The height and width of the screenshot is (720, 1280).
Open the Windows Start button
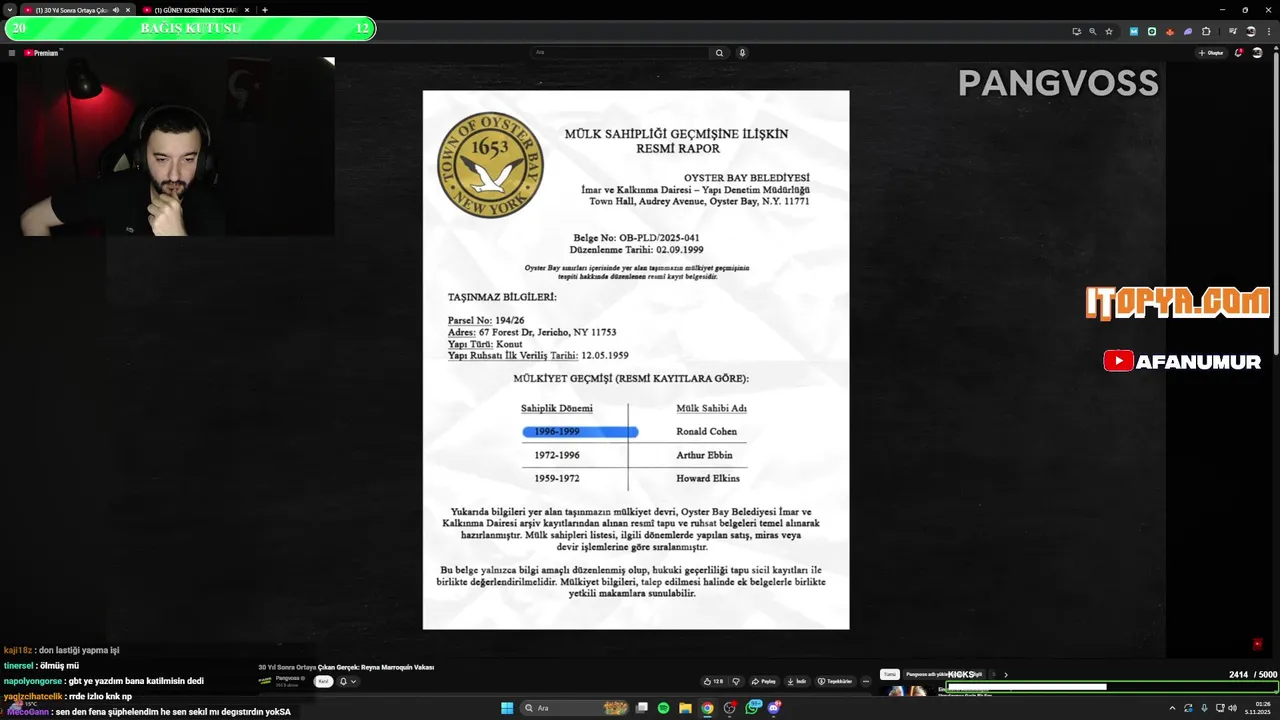pos(507,708)
